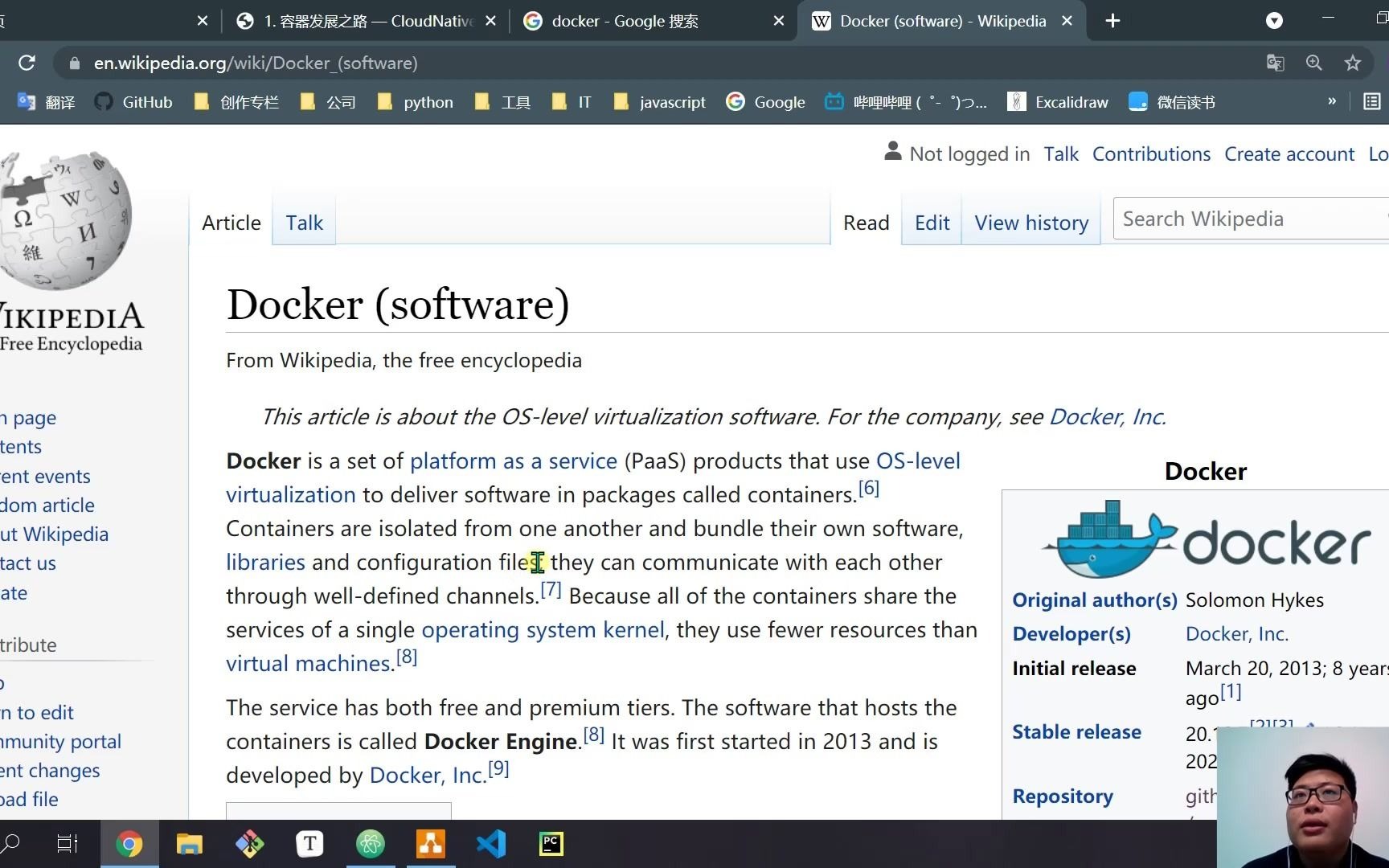Screen dimensions: 1389x868
Task: Click the Docker whale logo image
Action: click(x=1207, y=538)
